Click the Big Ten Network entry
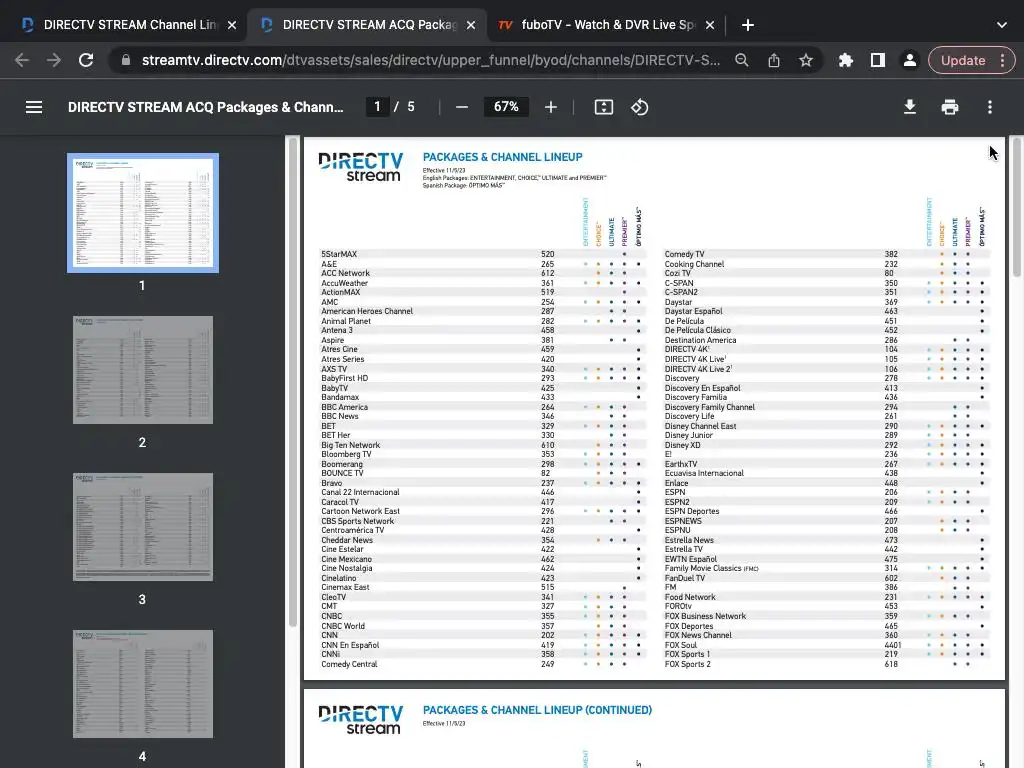The width and height of the screenshot is (1024, 768). pyautogui.click(x=350, y=445)
